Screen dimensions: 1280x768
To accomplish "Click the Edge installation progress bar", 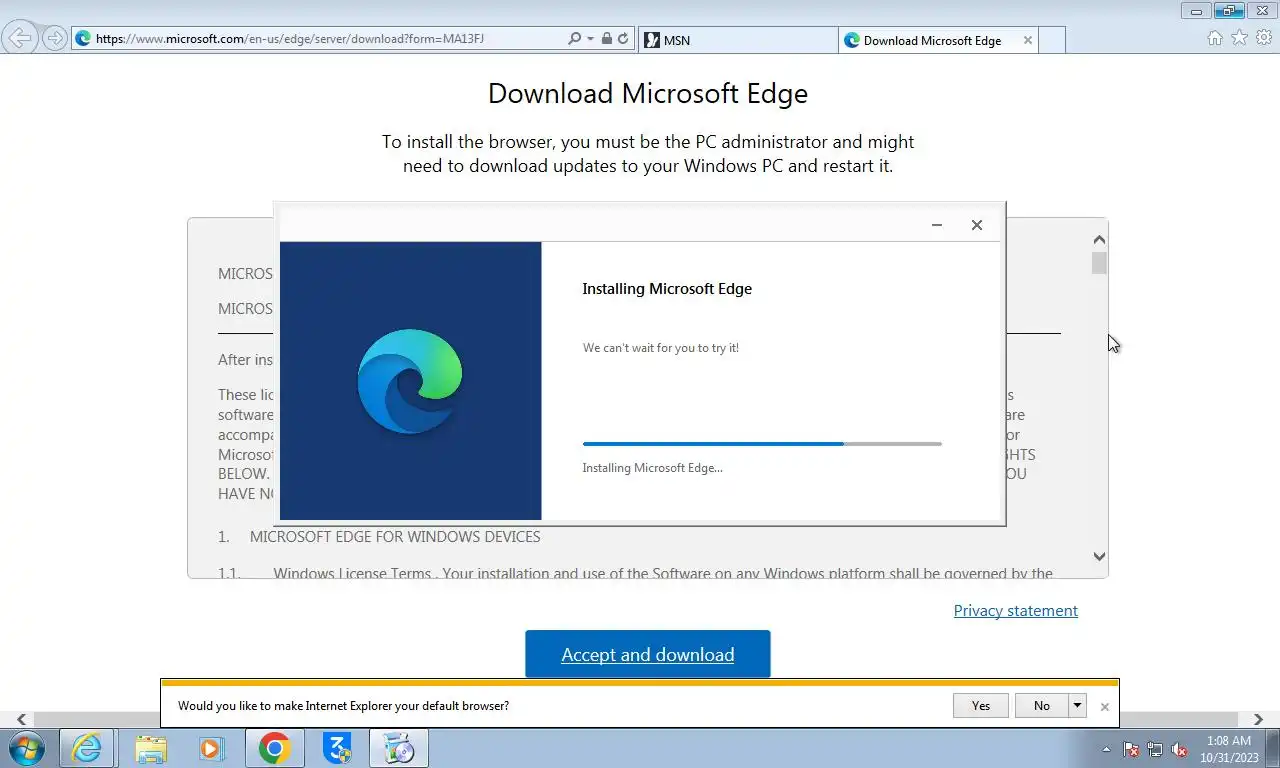I will coord(762,443).
